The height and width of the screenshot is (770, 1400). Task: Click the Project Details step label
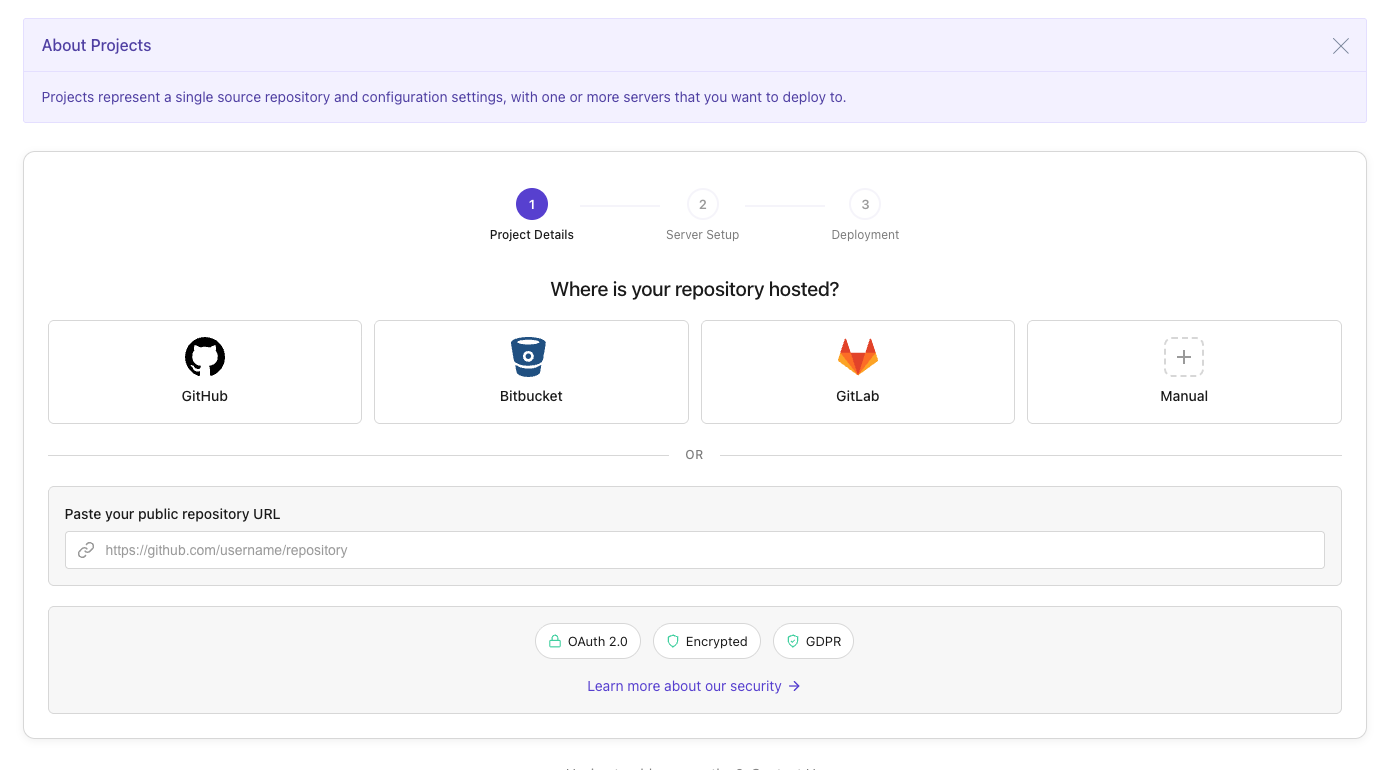(x=532, y=235)
